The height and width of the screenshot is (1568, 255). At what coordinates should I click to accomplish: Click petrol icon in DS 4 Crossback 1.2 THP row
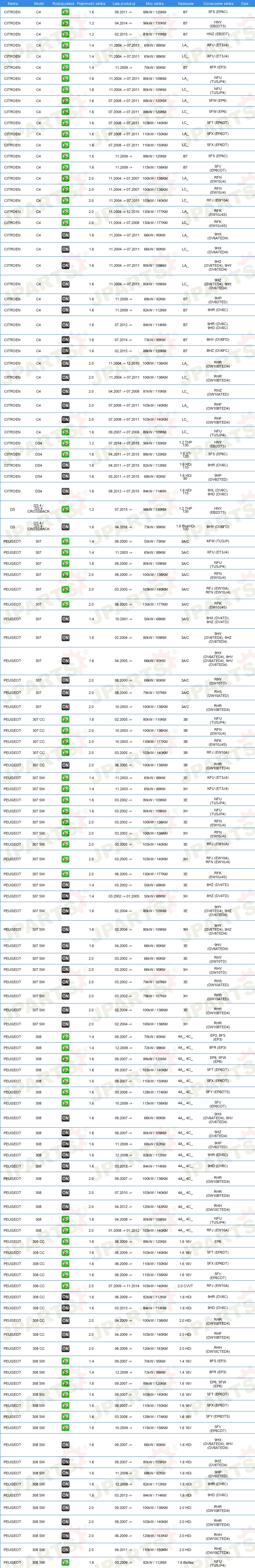tap(65, 509)
